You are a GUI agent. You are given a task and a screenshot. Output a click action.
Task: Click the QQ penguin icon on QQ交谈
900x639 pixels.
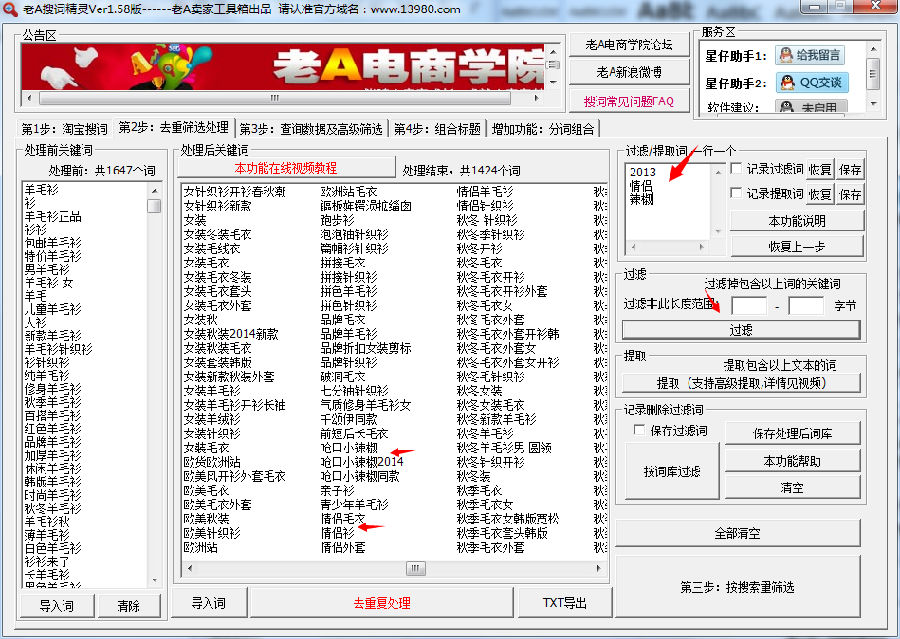(x=788, y=82)
